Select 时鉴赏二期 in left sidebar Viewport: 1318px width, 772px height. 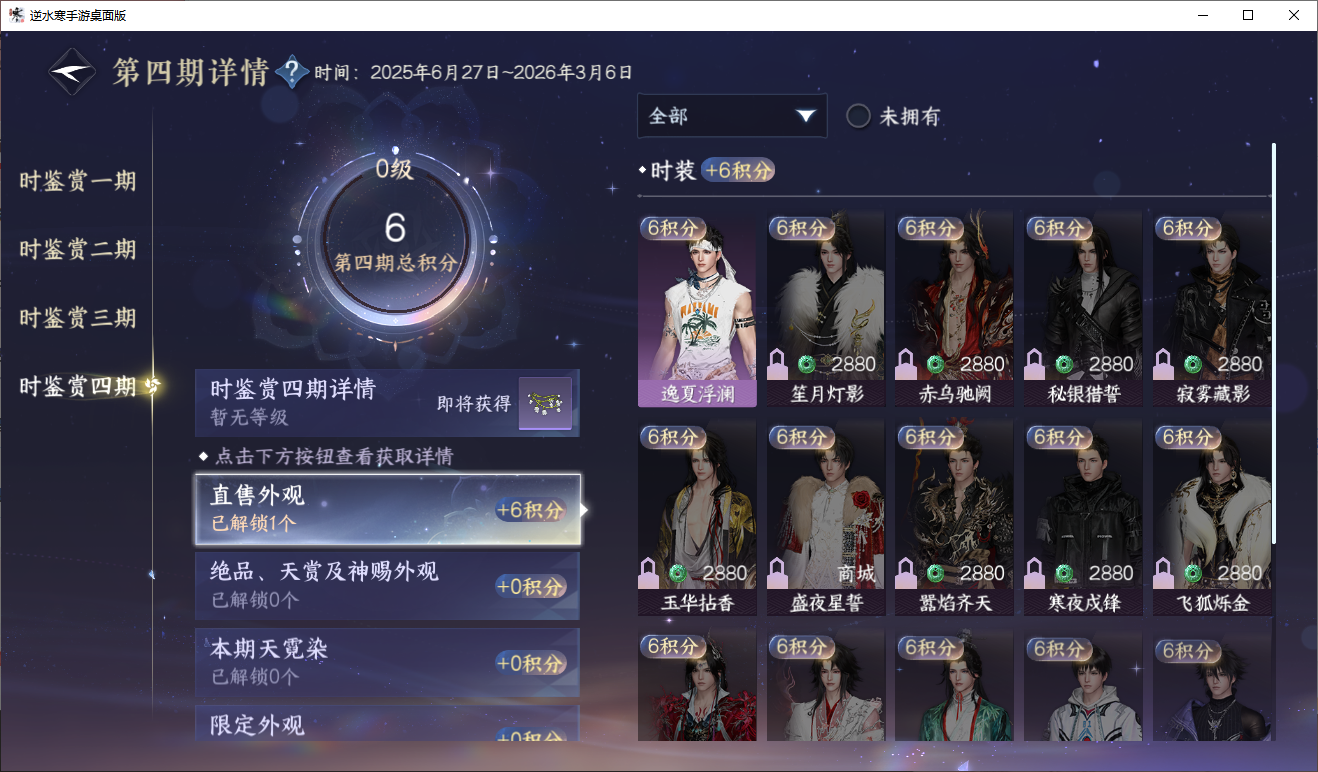(x=78, y=250)
